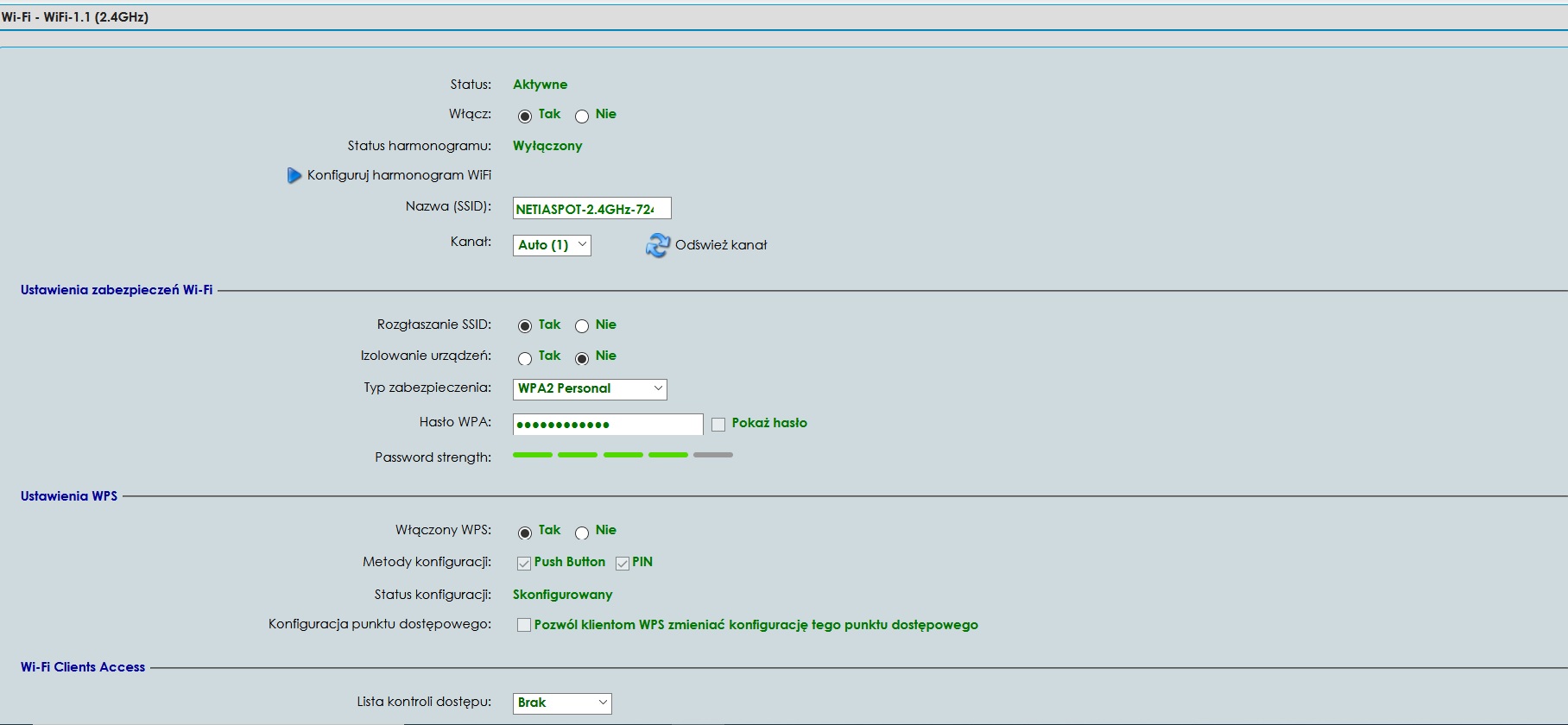Click the Odśwież kanał text link
The image size is (1568, 725).
click(x=720, y=245)
